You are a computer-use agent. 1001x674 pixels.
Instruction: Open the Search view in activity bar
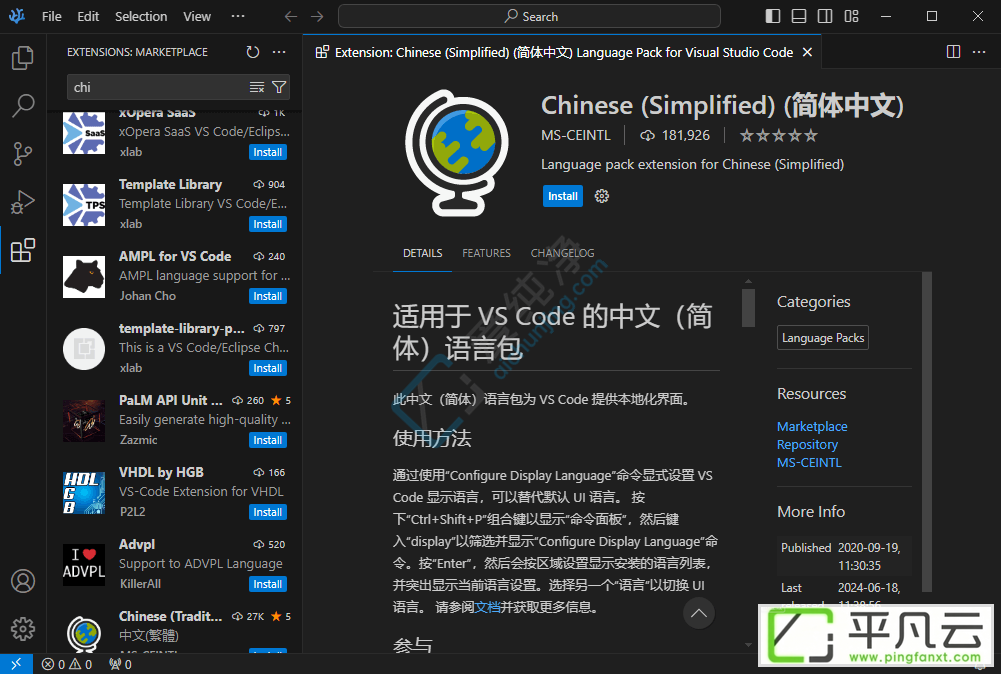23,106
